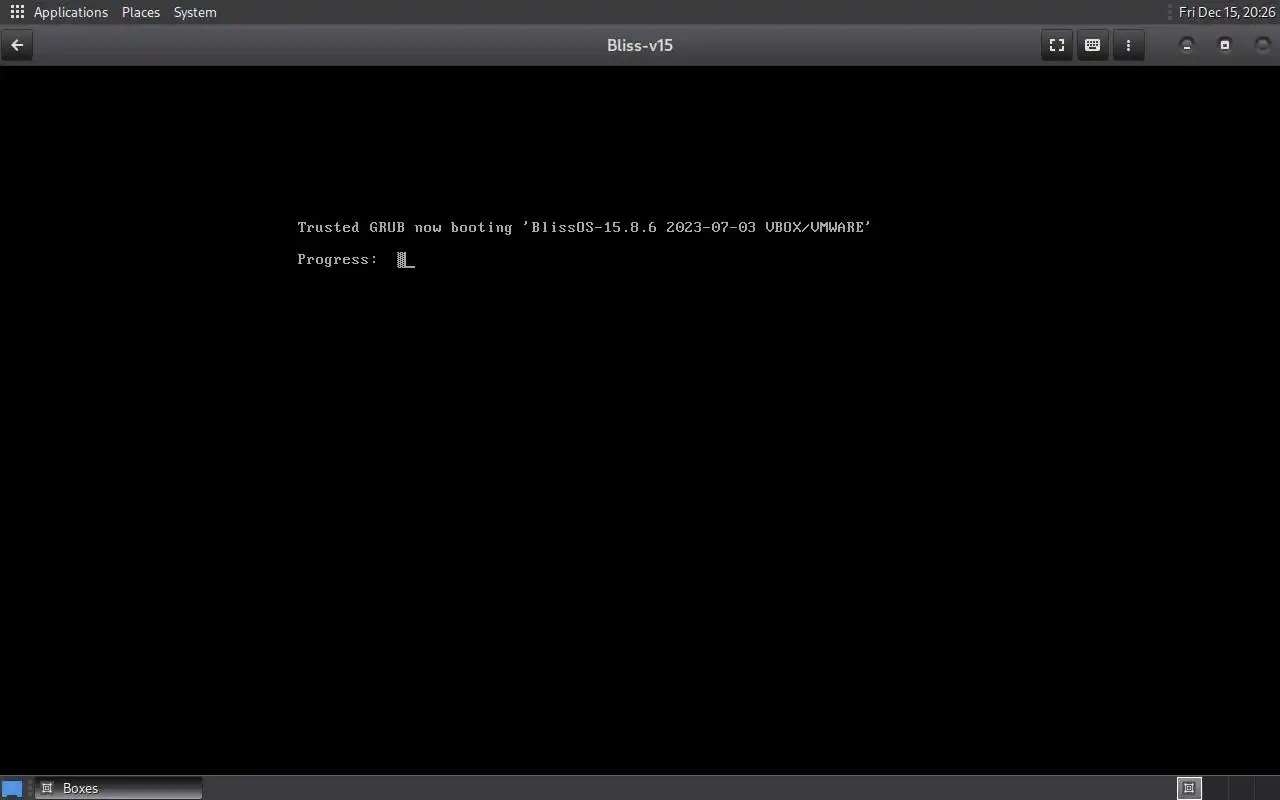The image size is (1280, 800).
Task: Open the System menu
Action: (195, 12)
